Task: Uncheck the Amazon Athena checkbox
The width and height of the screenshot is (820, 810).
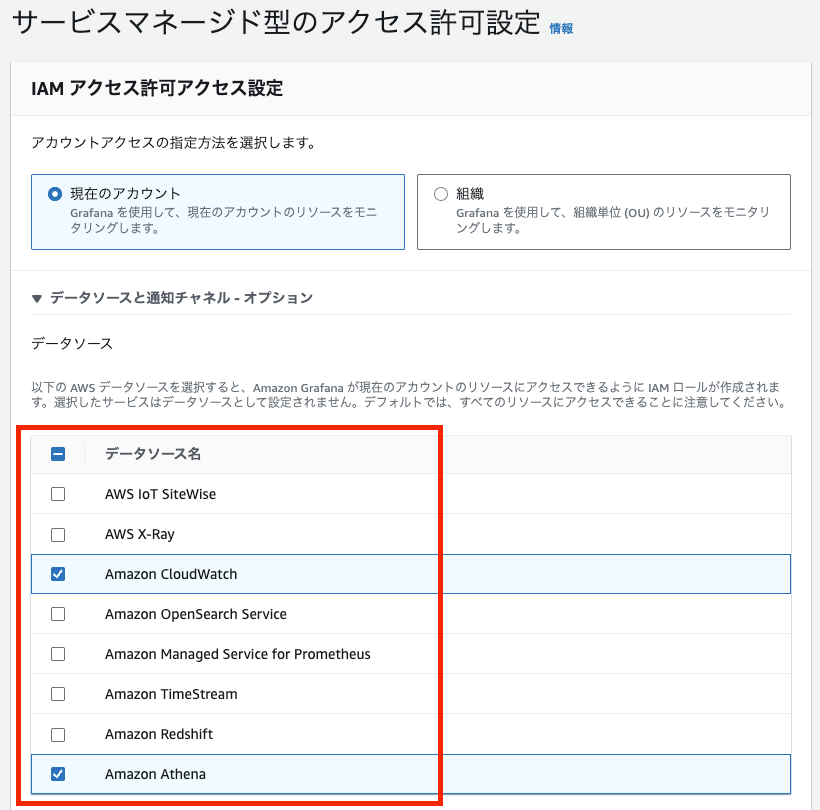Action: 58,774
